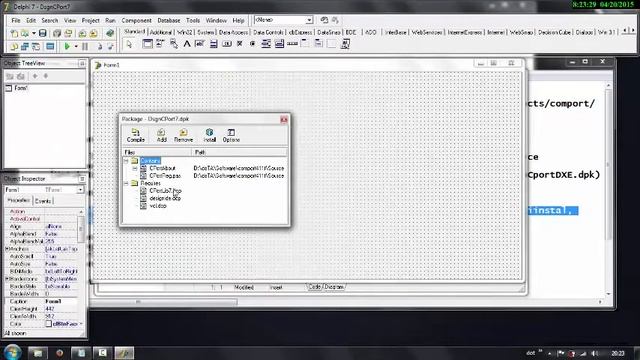This screenshot has height=360, width=640.
Task: Pick the Label component (A icon)
Action: (187, 44)
